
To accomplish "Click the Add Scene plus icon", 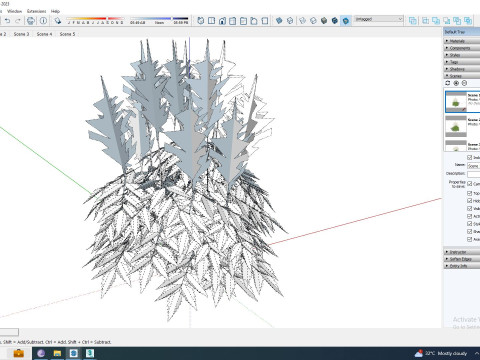I will pos(456,83).
